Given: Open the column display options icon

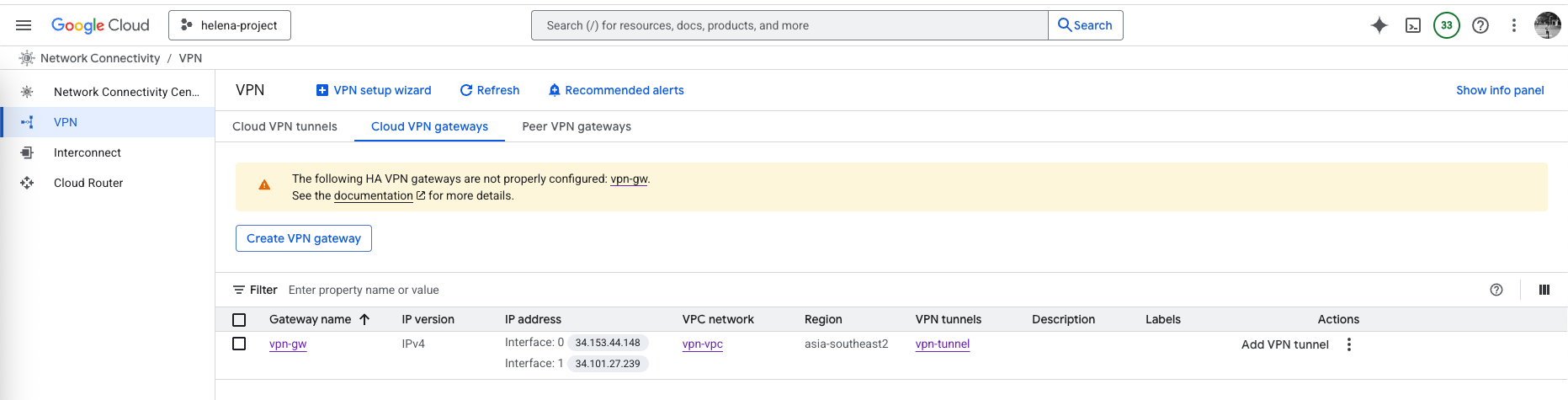Looking at the screenshot, I should [x=1544, y=290].
